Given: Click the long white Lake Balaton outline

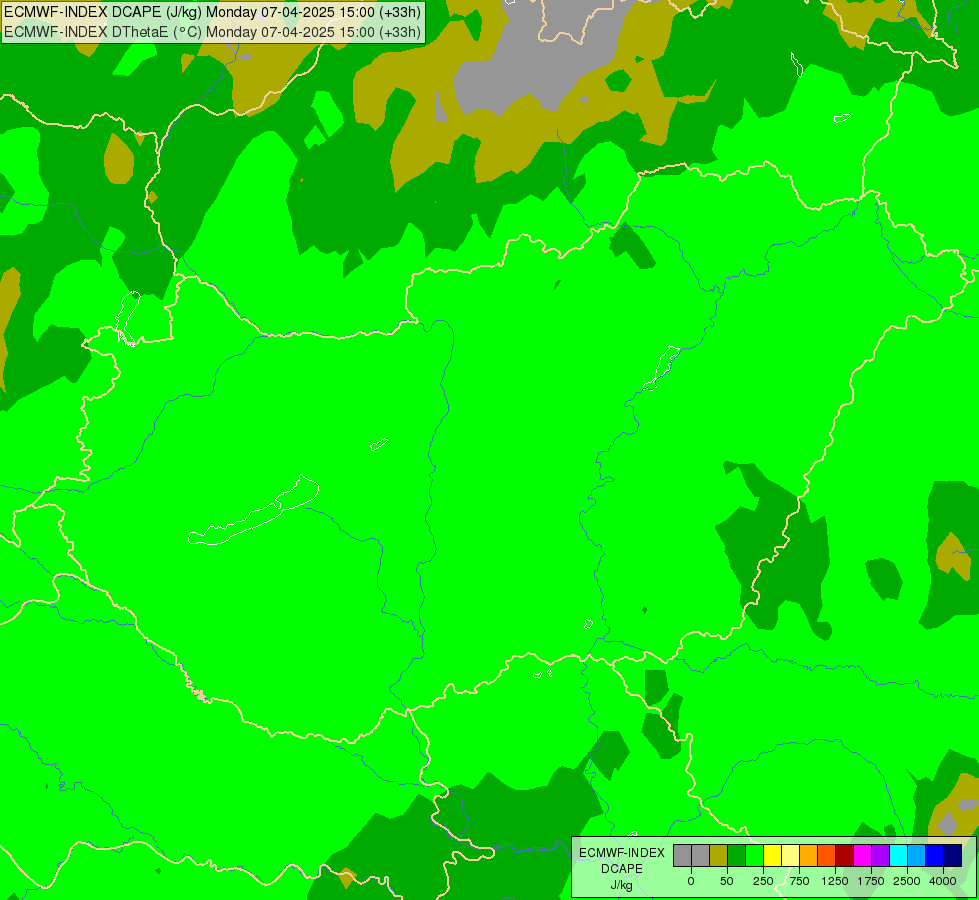Looking at the screenshot, I should click(x=253, y=510).
